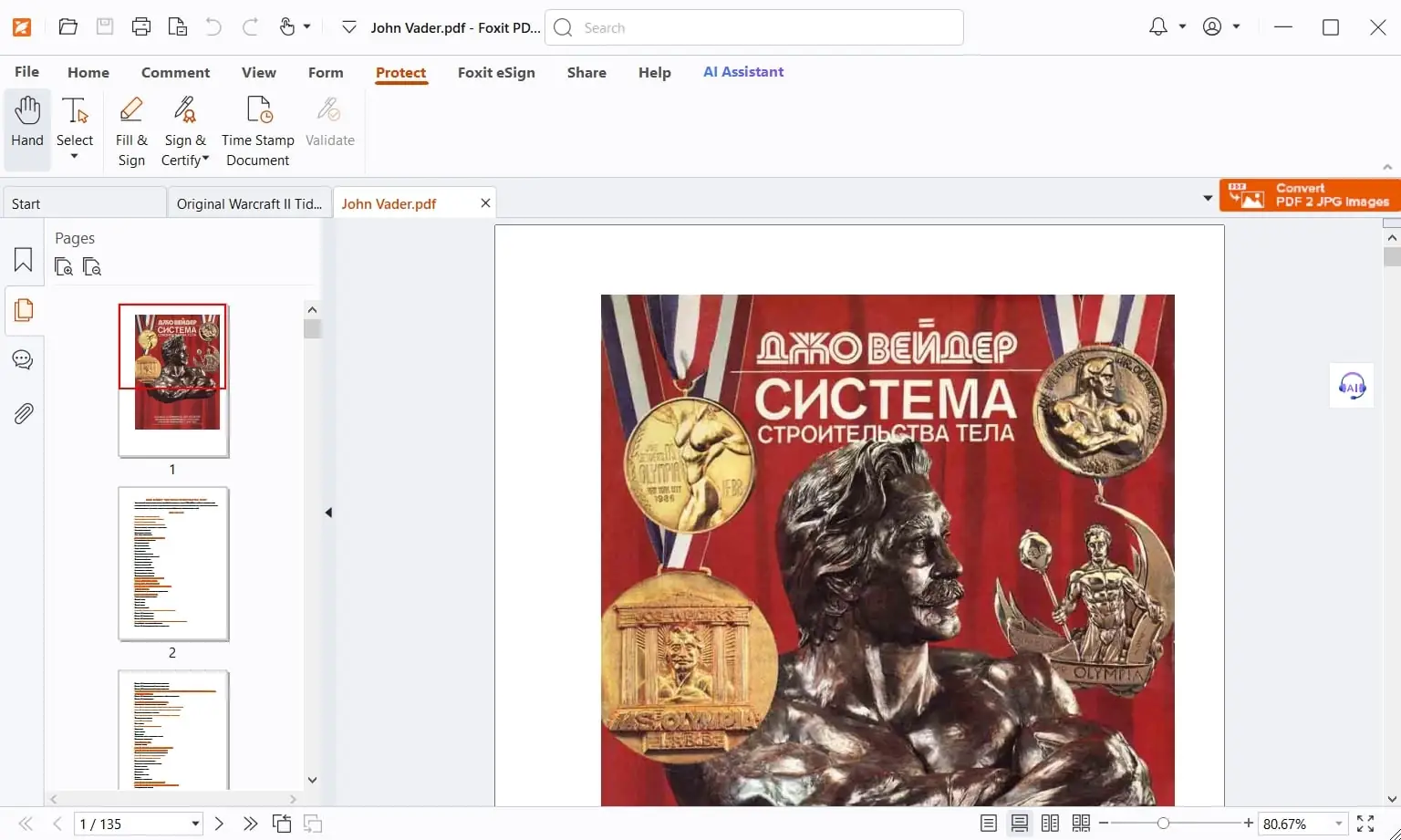Expand the Select tool dropdown
Screen dimensions: 1401x840
75,157
